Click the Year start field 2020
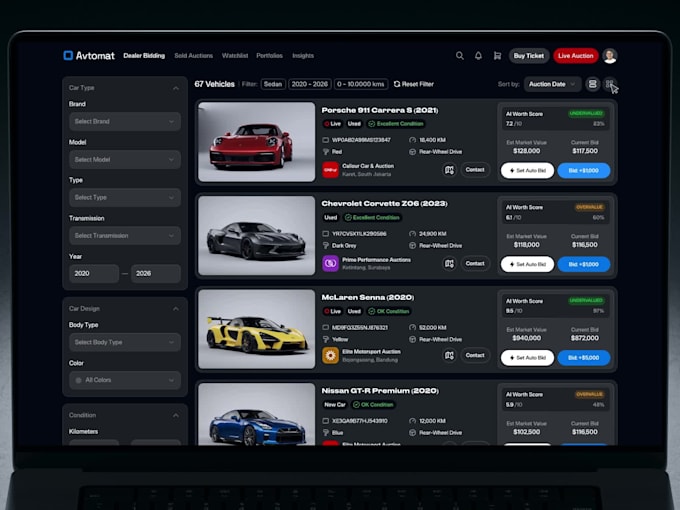The image size is (680, 510). 94,274
